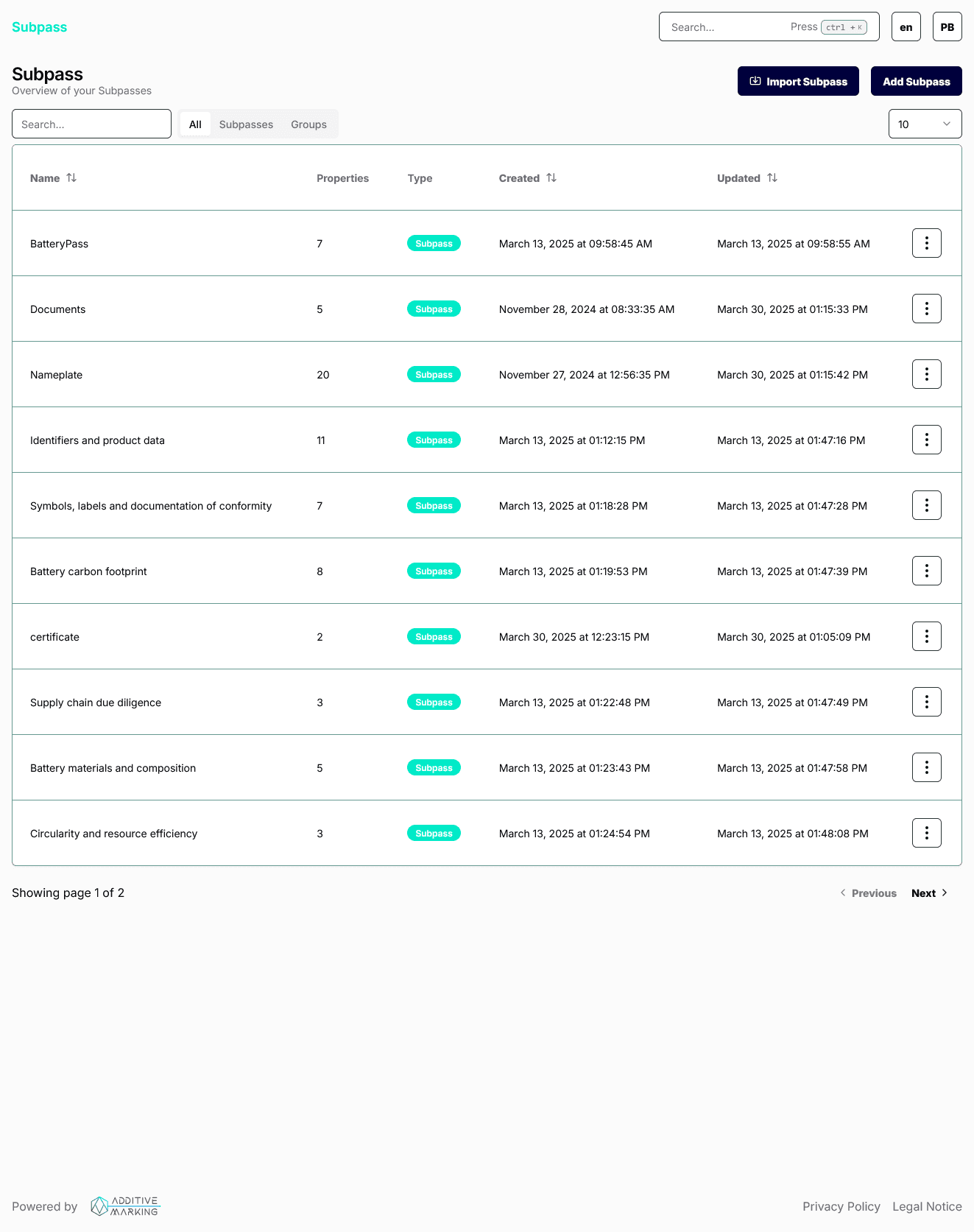Click the certificate name cell

point(54,637)
